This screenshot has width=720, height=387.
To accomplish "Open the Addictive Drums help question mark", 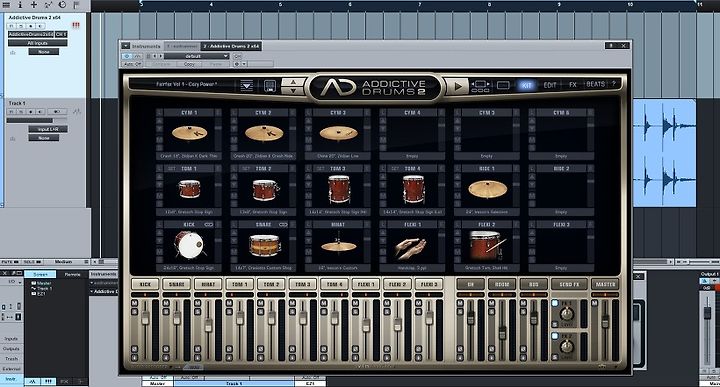I will point(613,84).
